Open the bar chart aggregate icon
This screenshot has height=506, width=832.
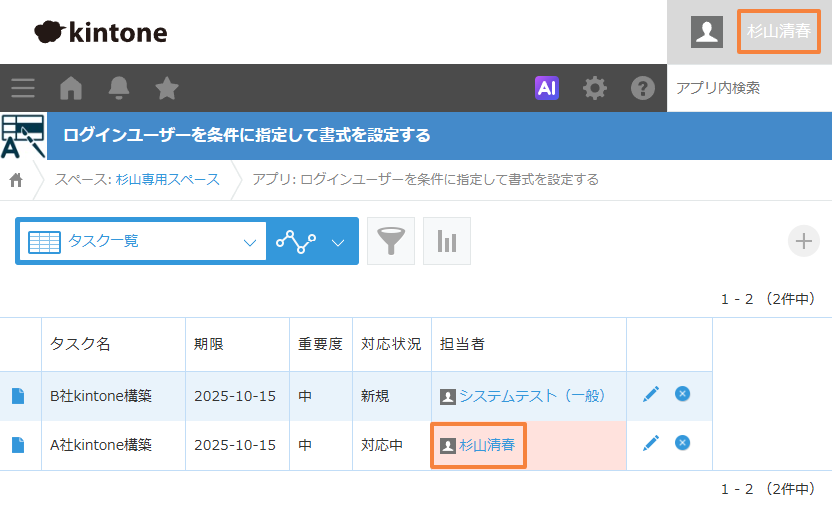coord(447,241)
